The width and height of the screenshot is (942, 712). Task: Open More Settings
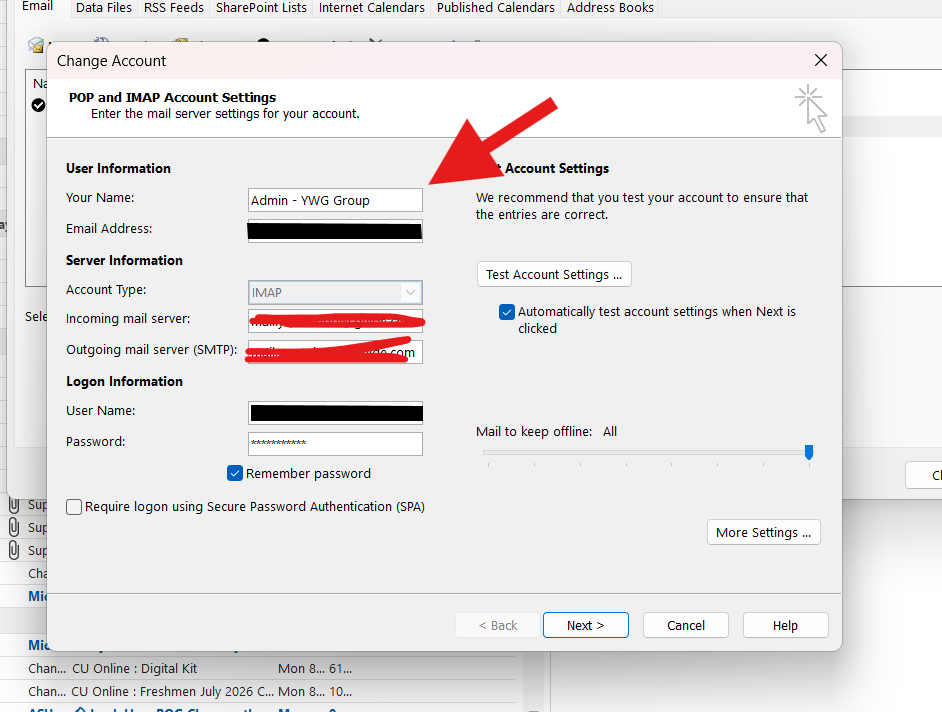[x=764, y=532]
